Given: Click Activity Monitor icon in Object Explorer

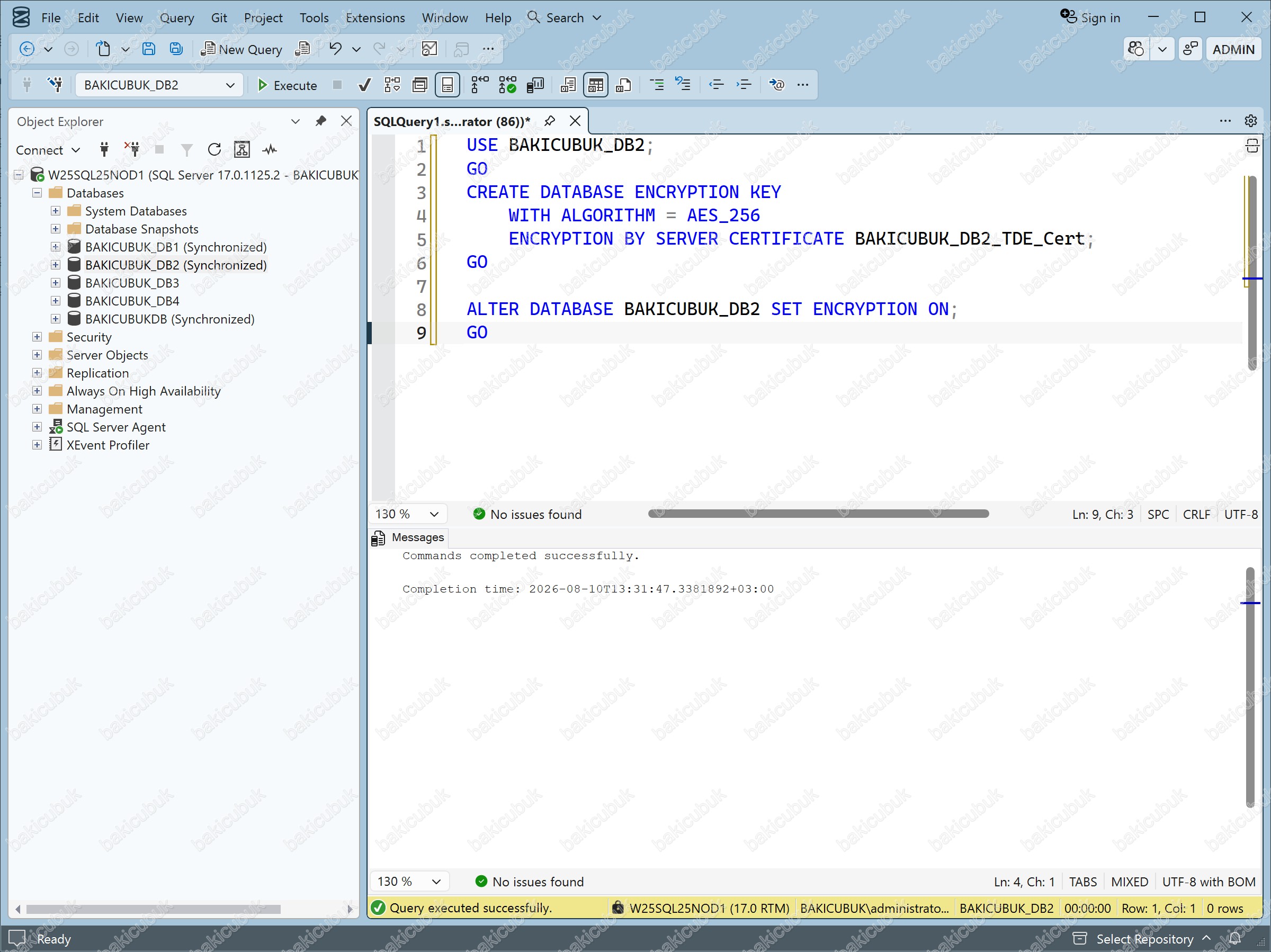Looking at the screenshot, I should click(x=270, y=150).
